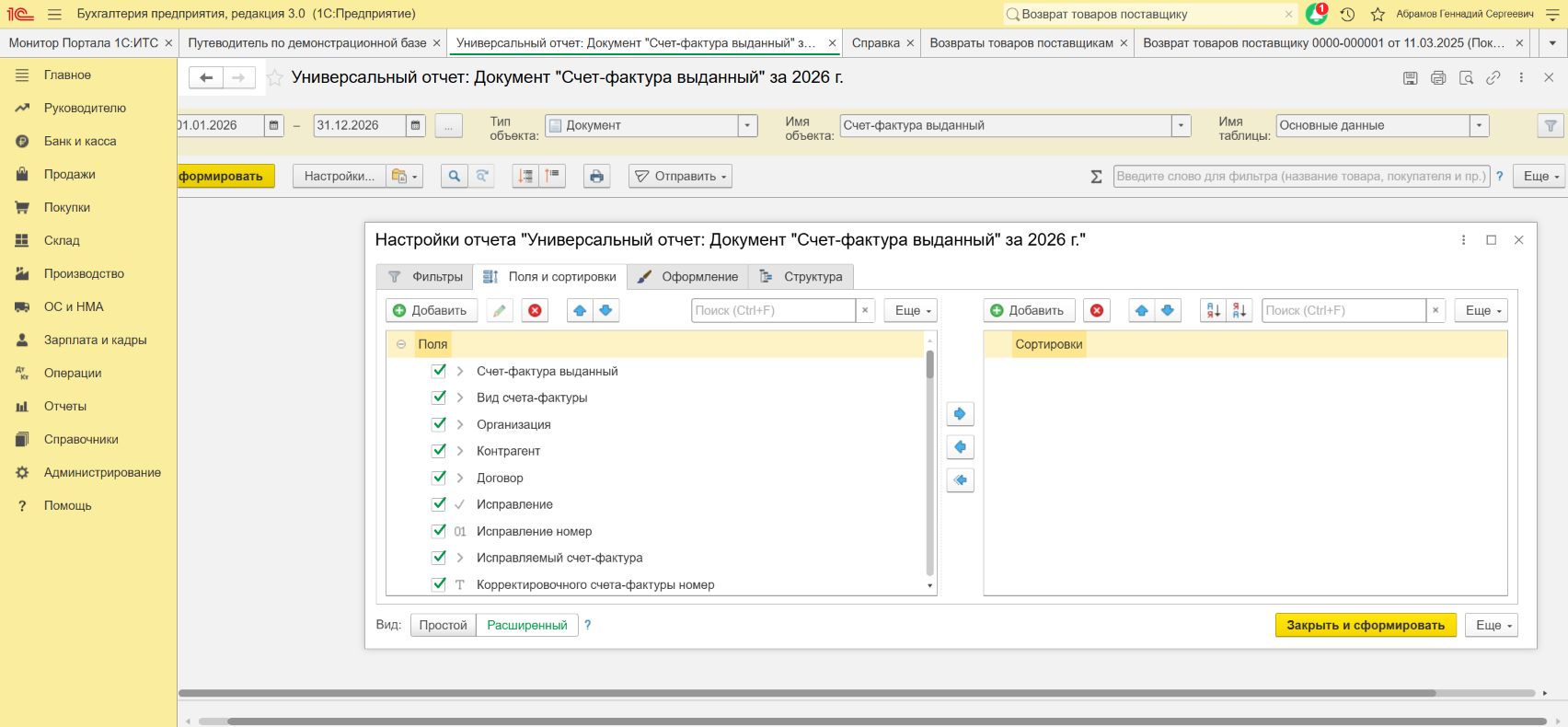Uncheck the Исправление field
Viewport: 1568px width, 727px height.
pyautogui.click(x=439, y=504)
